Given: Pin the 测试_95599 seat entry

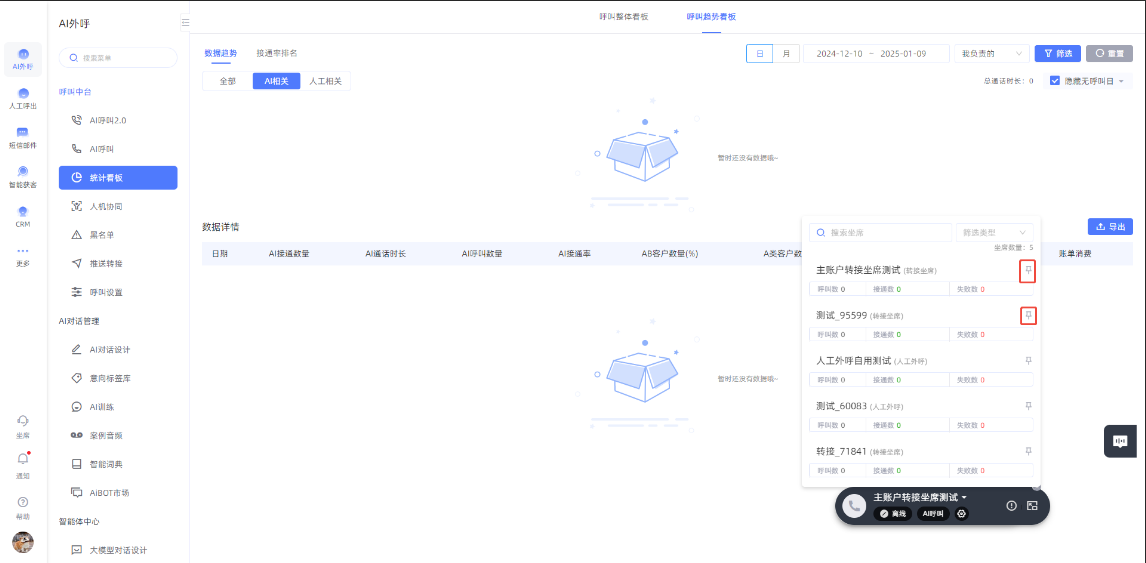Looking at the screenshot, I should pos(1028,315).
